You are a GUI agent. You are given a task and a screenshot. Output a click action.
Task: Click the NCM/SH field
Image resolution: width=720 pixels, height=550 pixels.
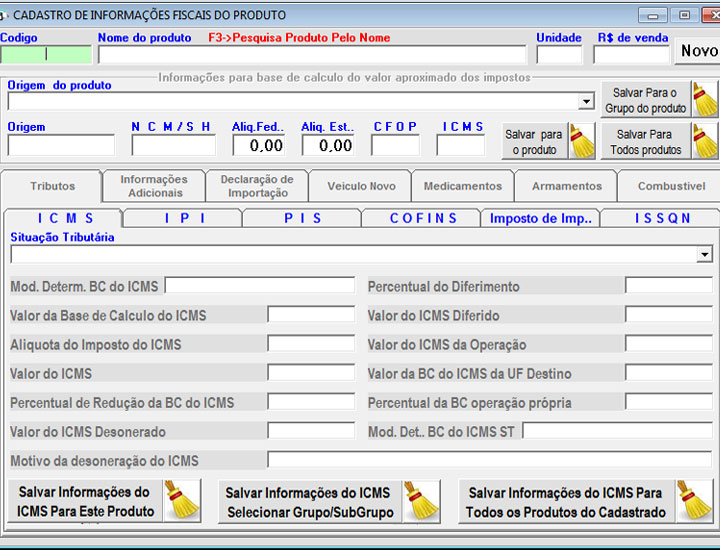pos(174,145)
